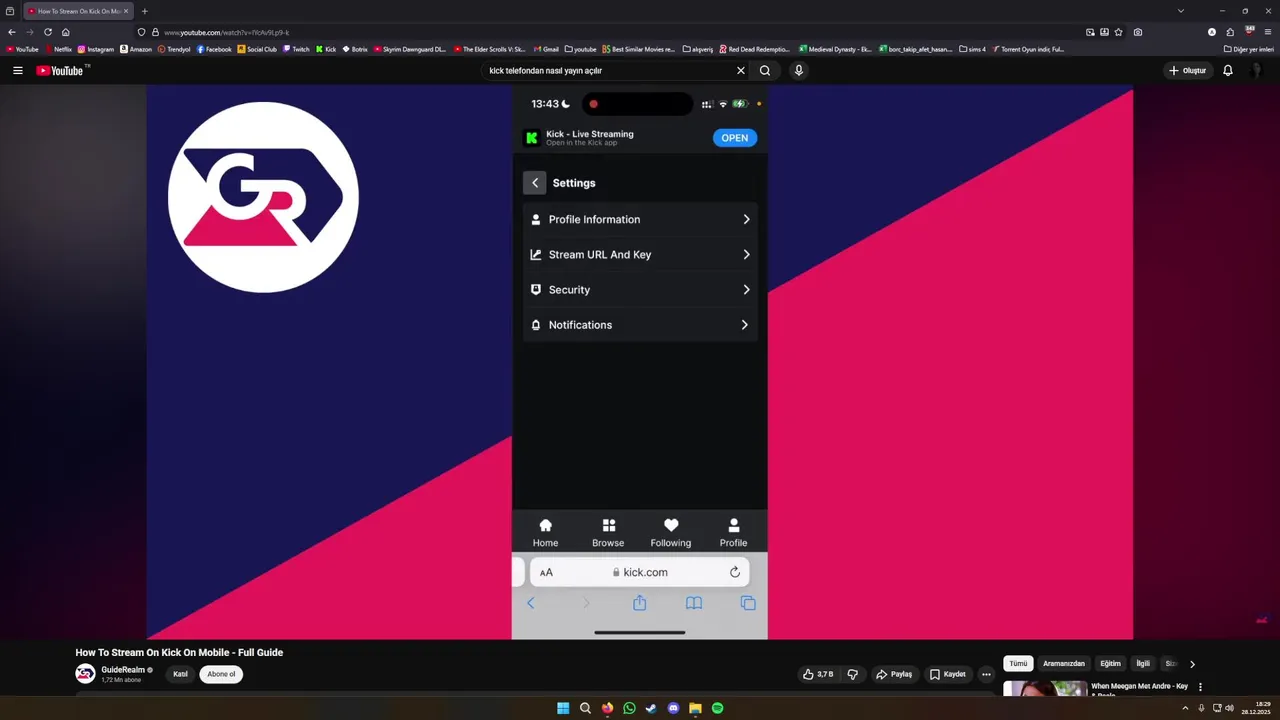This screenshot has width=1280, height=720.
Task: Dislike the video with the thumbs down
Action: [x=853, y=674]
